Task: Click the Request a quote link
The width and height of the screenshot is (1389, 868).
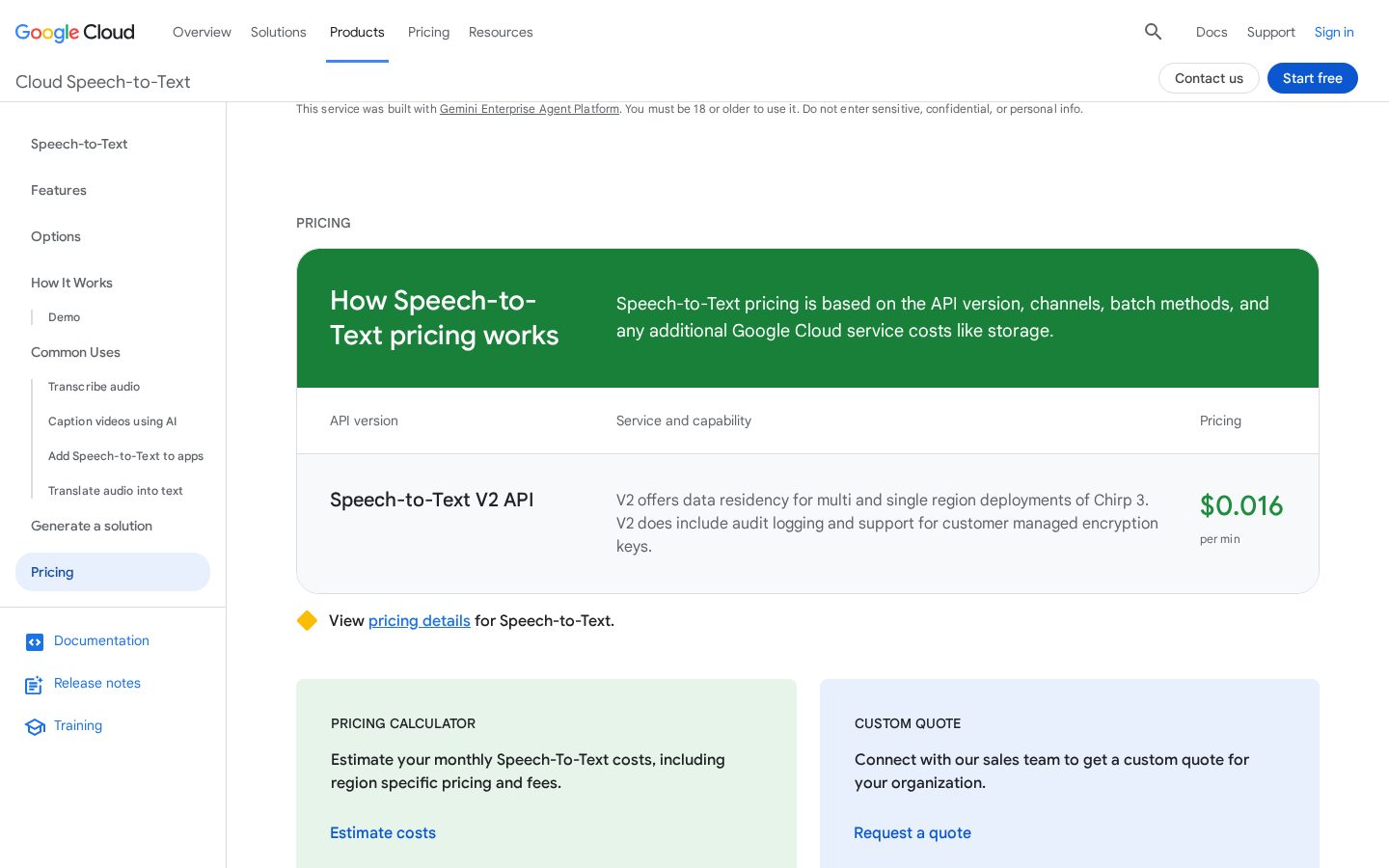Action: pyautogui.click(x=912, y=832)
